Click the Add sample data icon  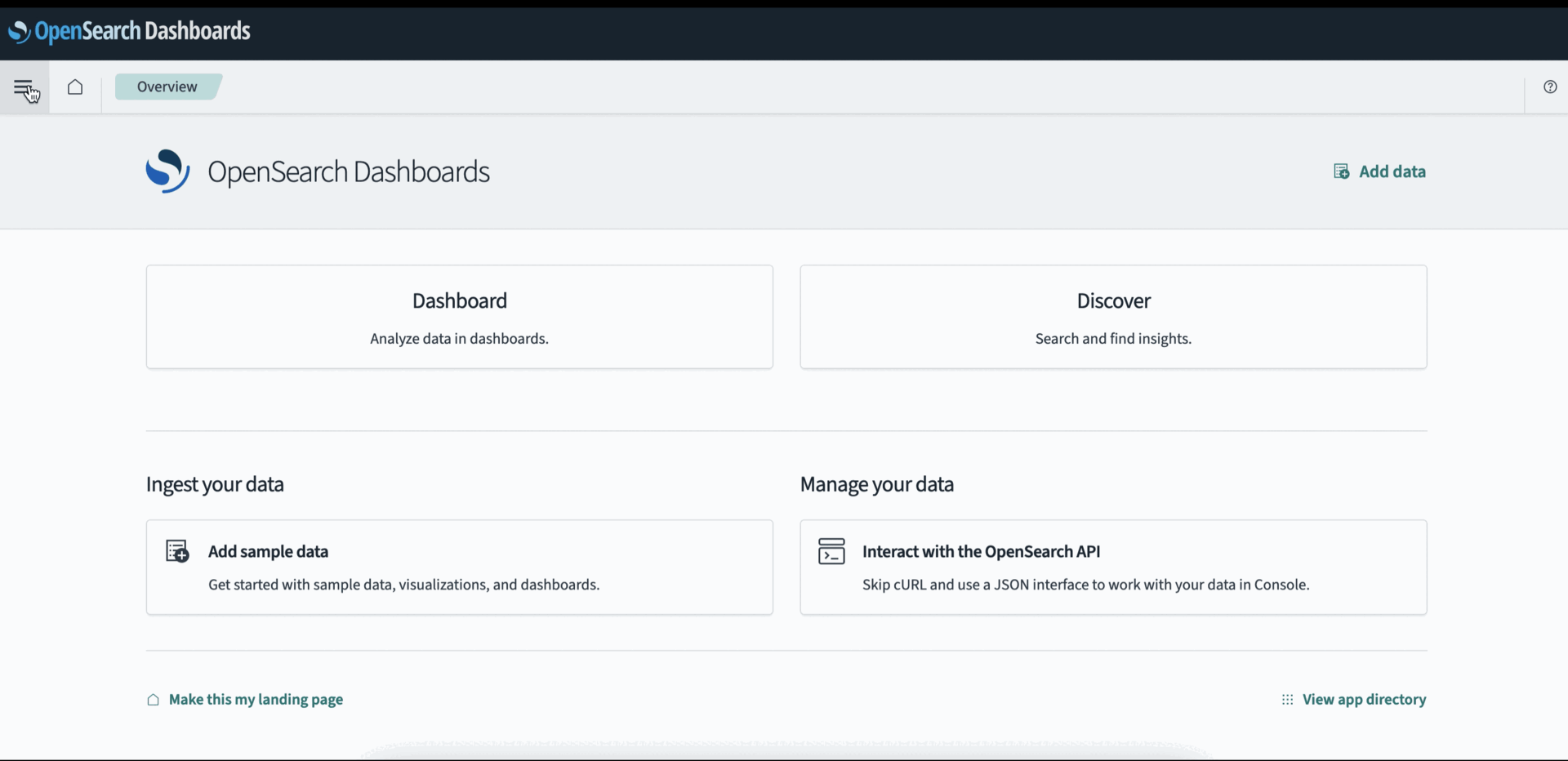(x=177, y=551)
